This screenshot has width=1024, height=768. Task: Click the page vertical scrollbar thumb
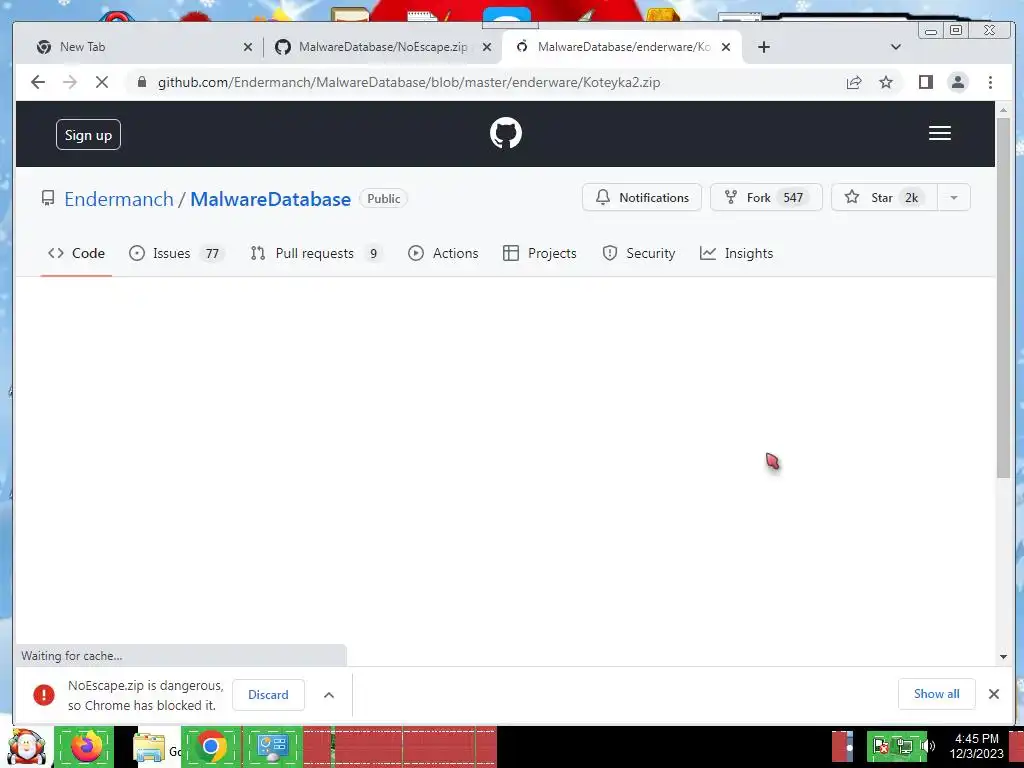pos(1004,297)
